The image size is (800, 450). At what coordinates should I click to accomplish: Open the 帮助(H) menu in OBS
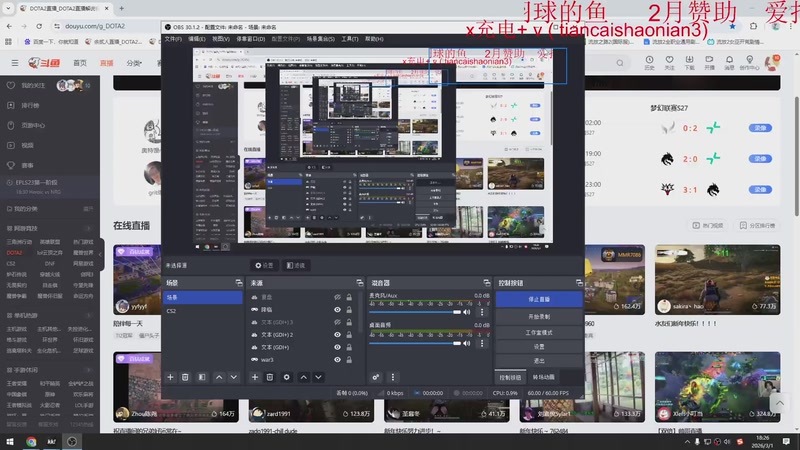(x=374, y=39)
